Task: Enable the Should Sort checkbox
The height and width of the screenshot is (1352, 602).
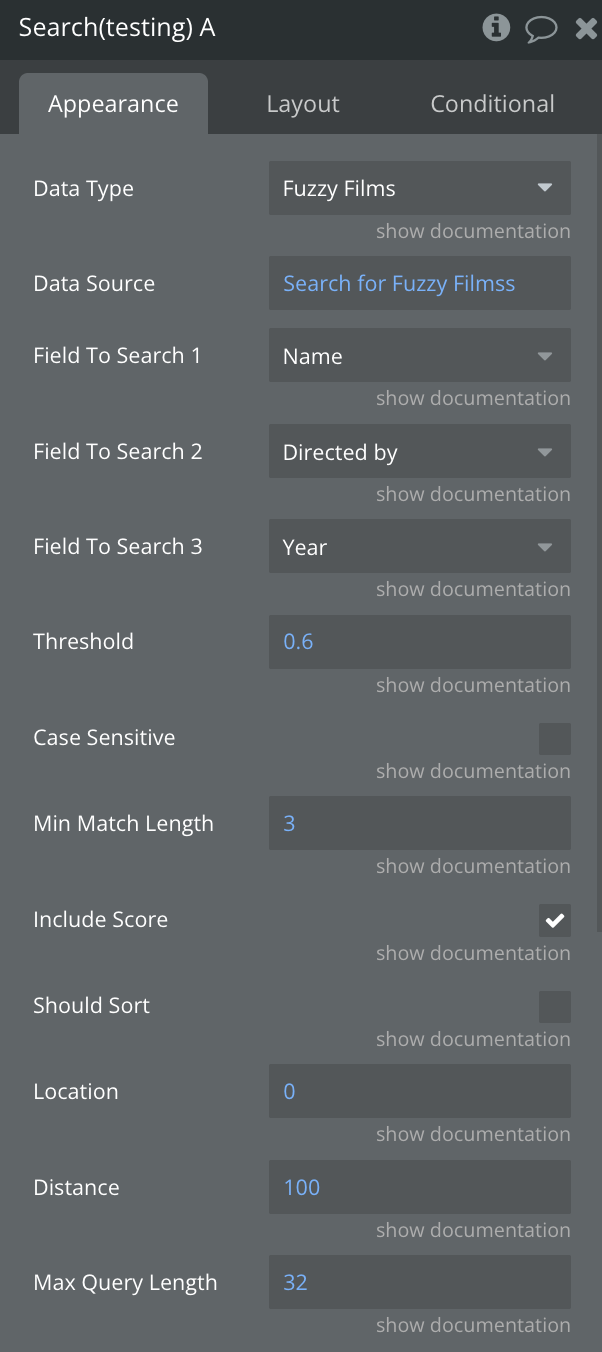Action: [x=555, y=1007]
